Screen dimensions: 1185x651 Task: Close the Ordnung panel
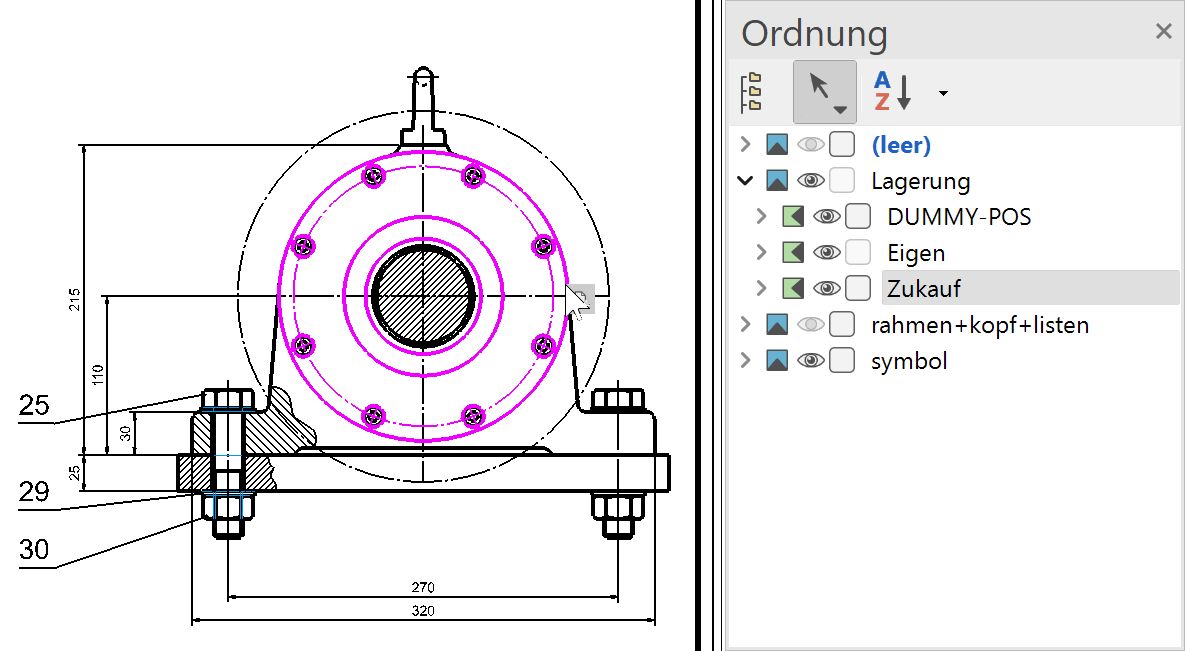click(x=1163, y=32)
